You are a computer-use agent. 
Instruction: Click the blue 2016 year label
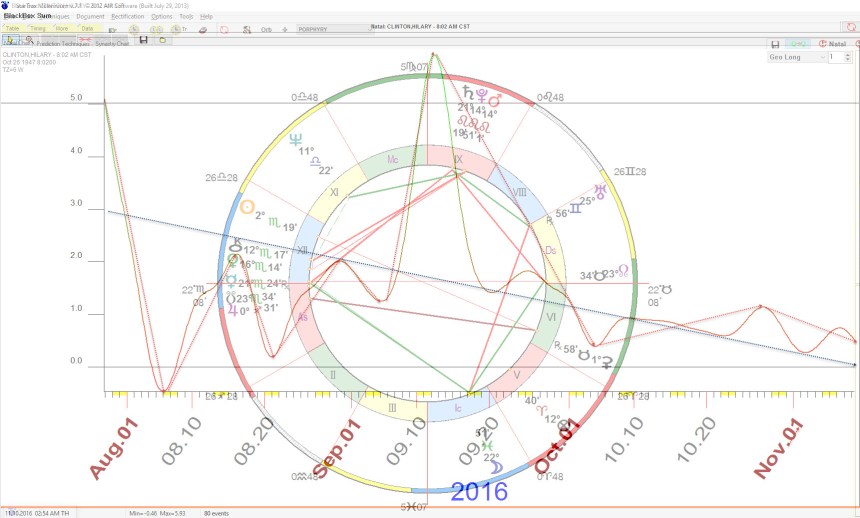coord(479,492)
